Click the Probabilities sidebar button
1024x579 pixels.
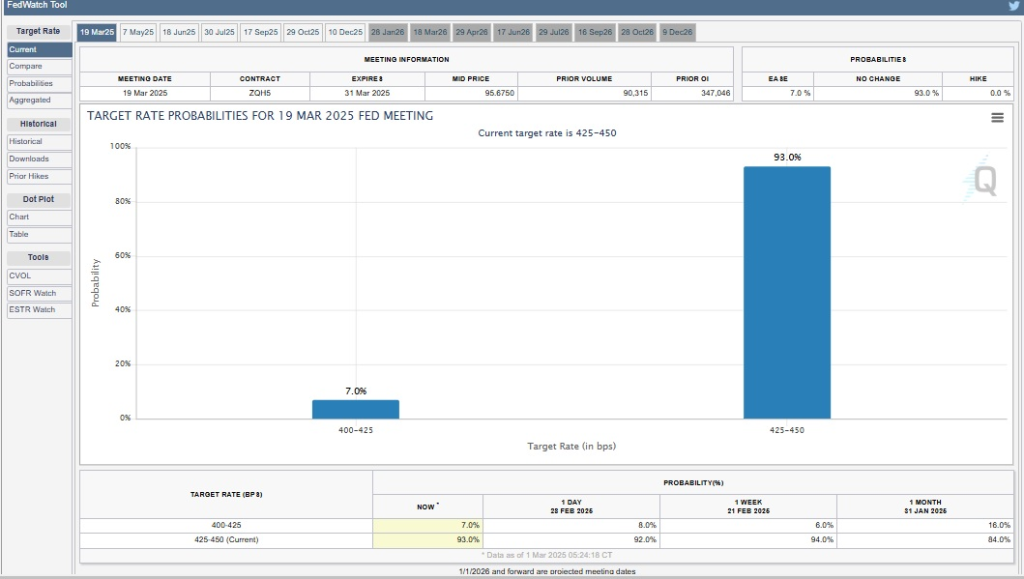pos(38,83)
